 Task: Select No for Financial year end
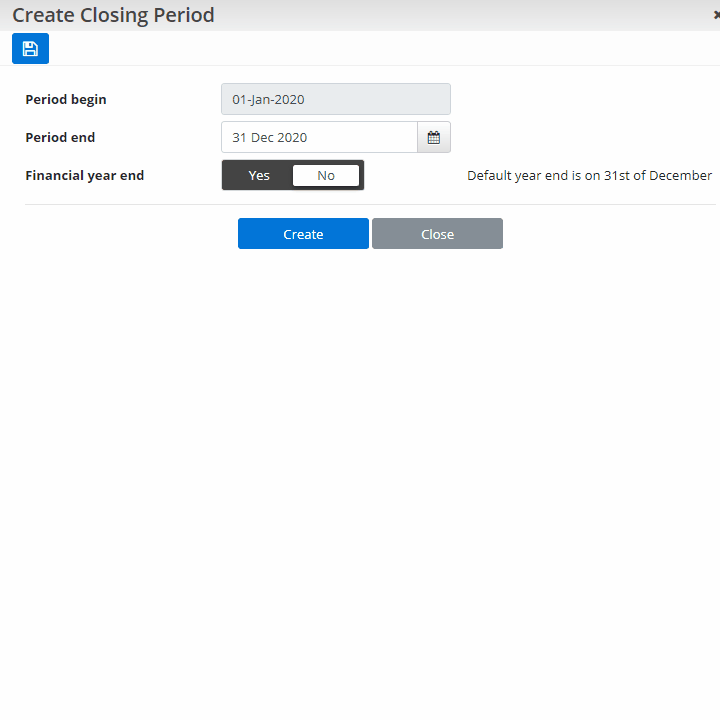pyautogui.click(x=326, y=175)
